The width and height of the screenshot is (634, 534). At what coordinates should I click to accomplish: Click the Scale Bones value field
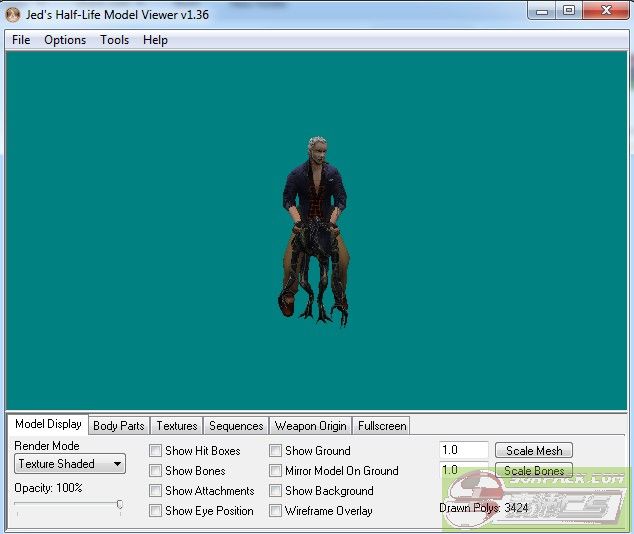point(464,470)
